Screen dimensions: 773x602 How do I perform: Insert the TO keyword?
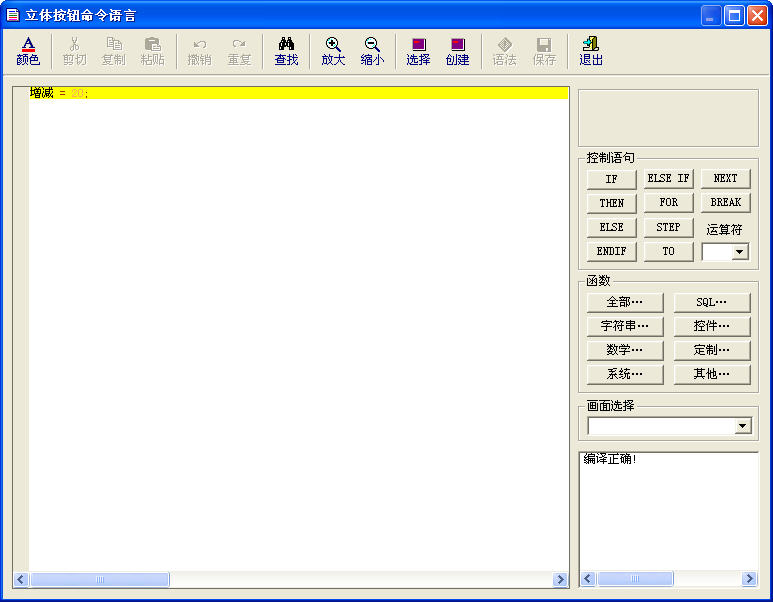coord(668,251)
